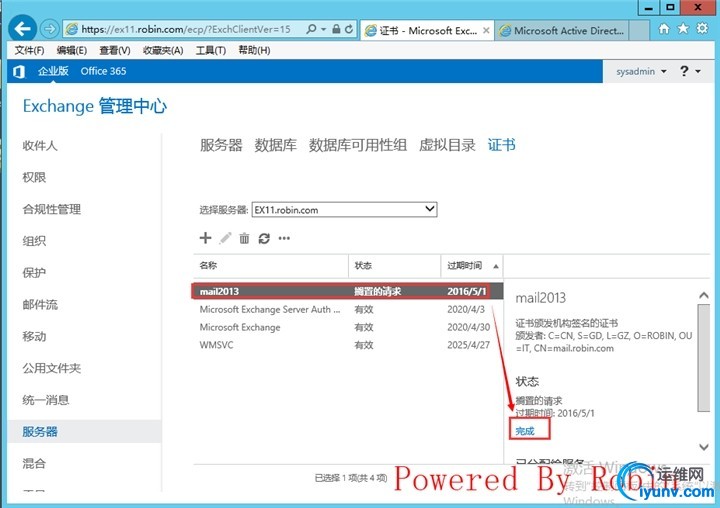The width and height of the screenshot is (720, 508).
Task: Open the help question mark menu
Action: tap(689, 71)
